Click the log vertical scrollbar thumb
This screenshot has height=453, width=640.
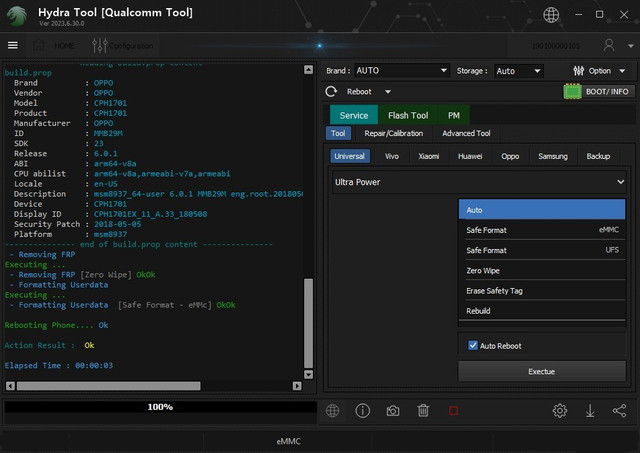click(x=309, y=323)
